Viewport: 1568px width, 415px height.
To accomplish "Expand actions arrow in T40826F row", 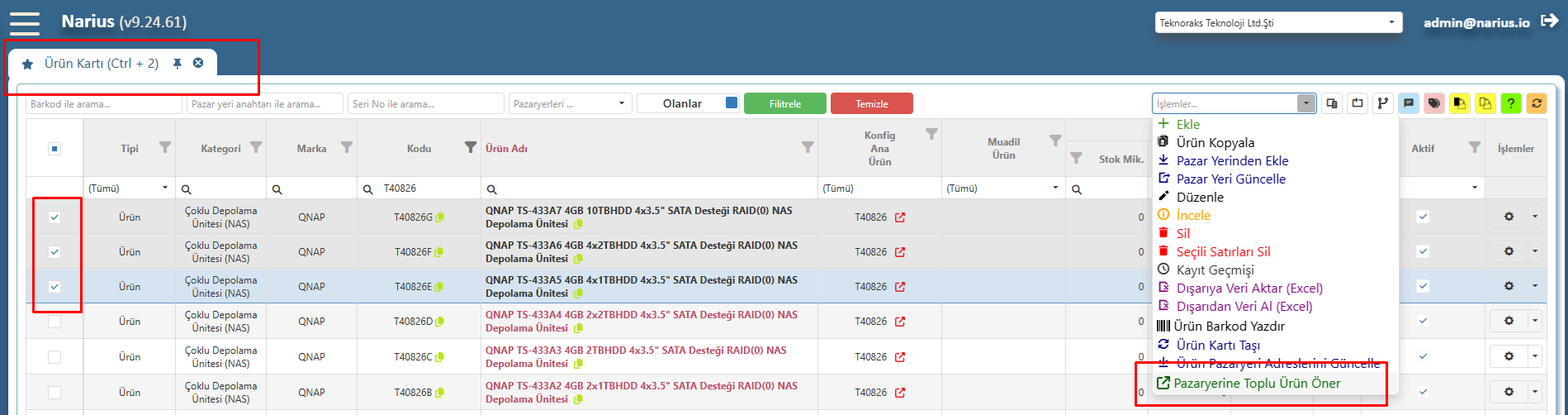I will click(x=1535, y=251).
